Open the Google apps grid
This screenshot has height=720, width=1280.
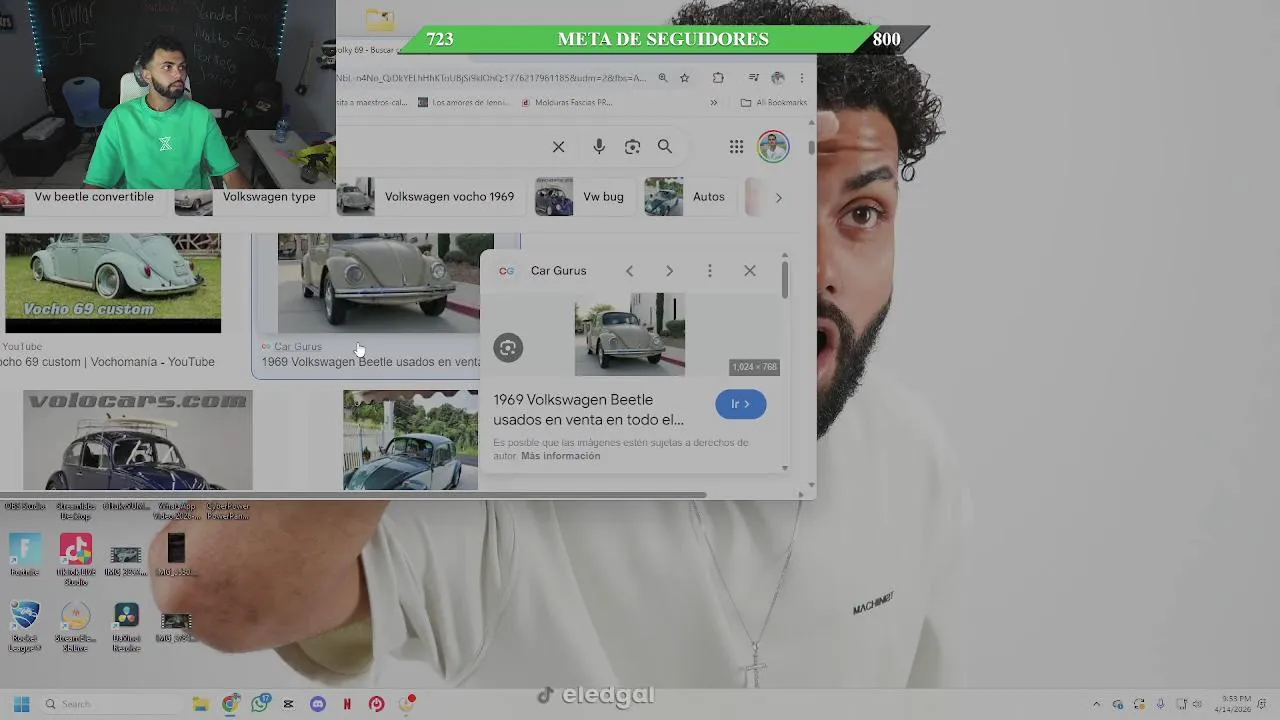[736, 147]
